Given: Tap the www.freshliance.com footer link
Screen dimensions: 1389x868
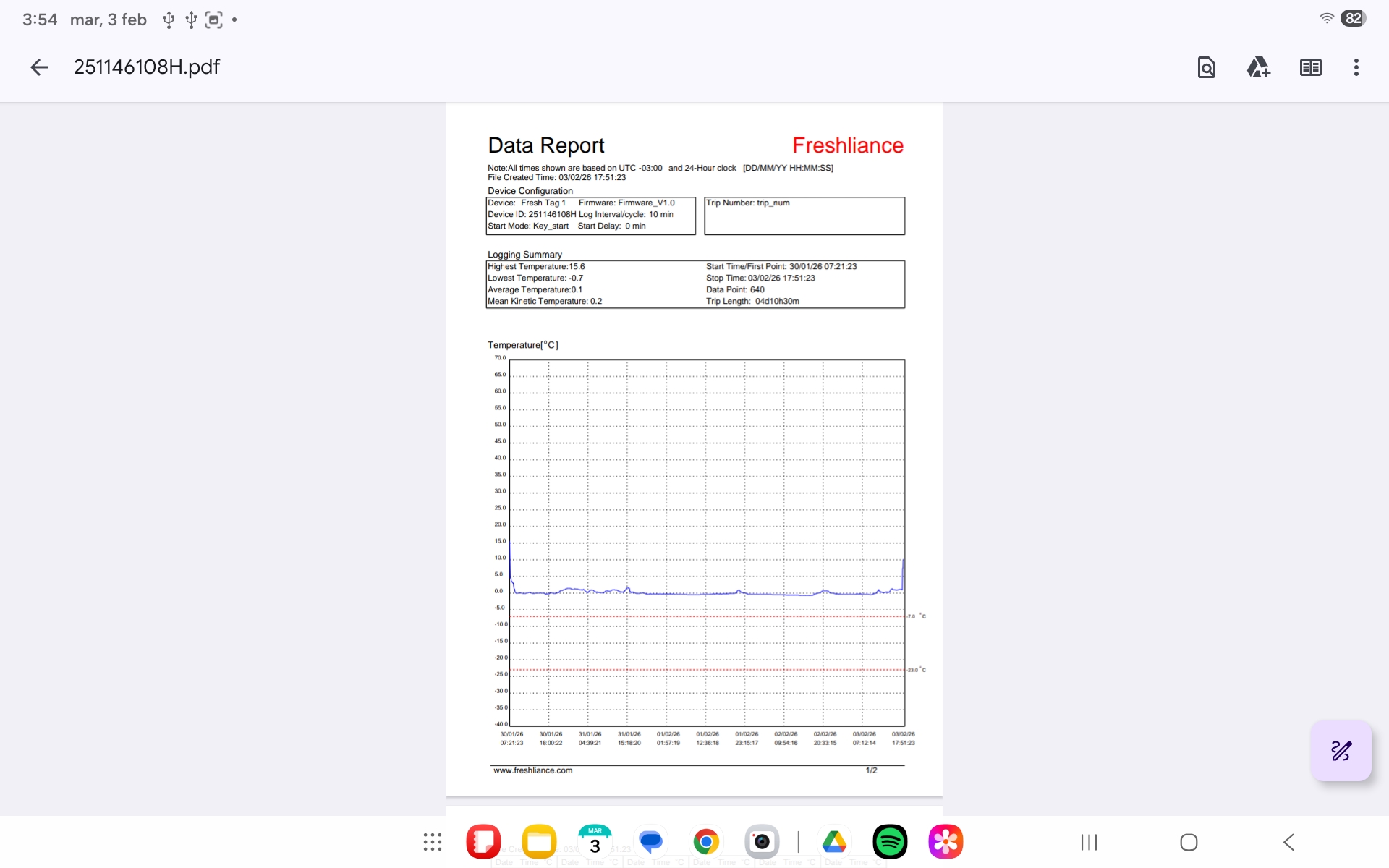Looking at the screenshot, I should 533,770.
